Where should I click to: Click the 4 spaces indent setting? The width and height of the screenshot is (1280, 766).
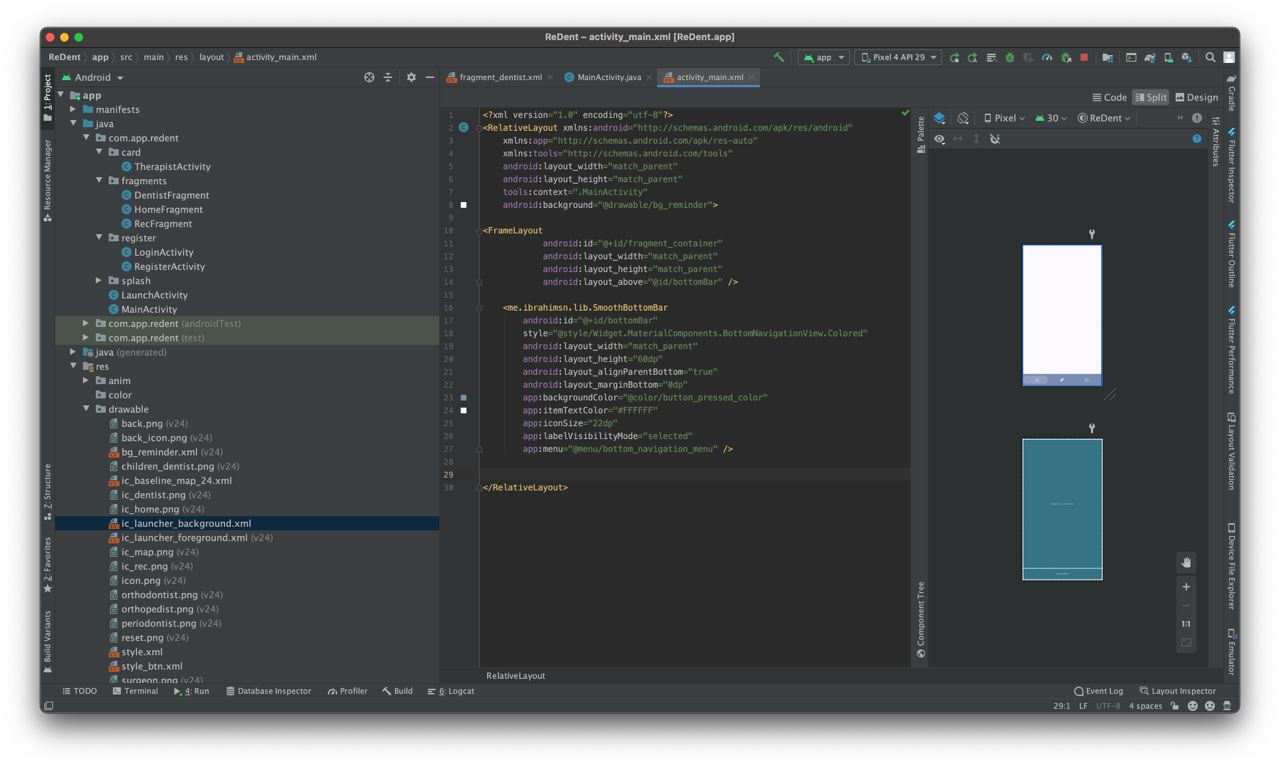point(1146,706)
